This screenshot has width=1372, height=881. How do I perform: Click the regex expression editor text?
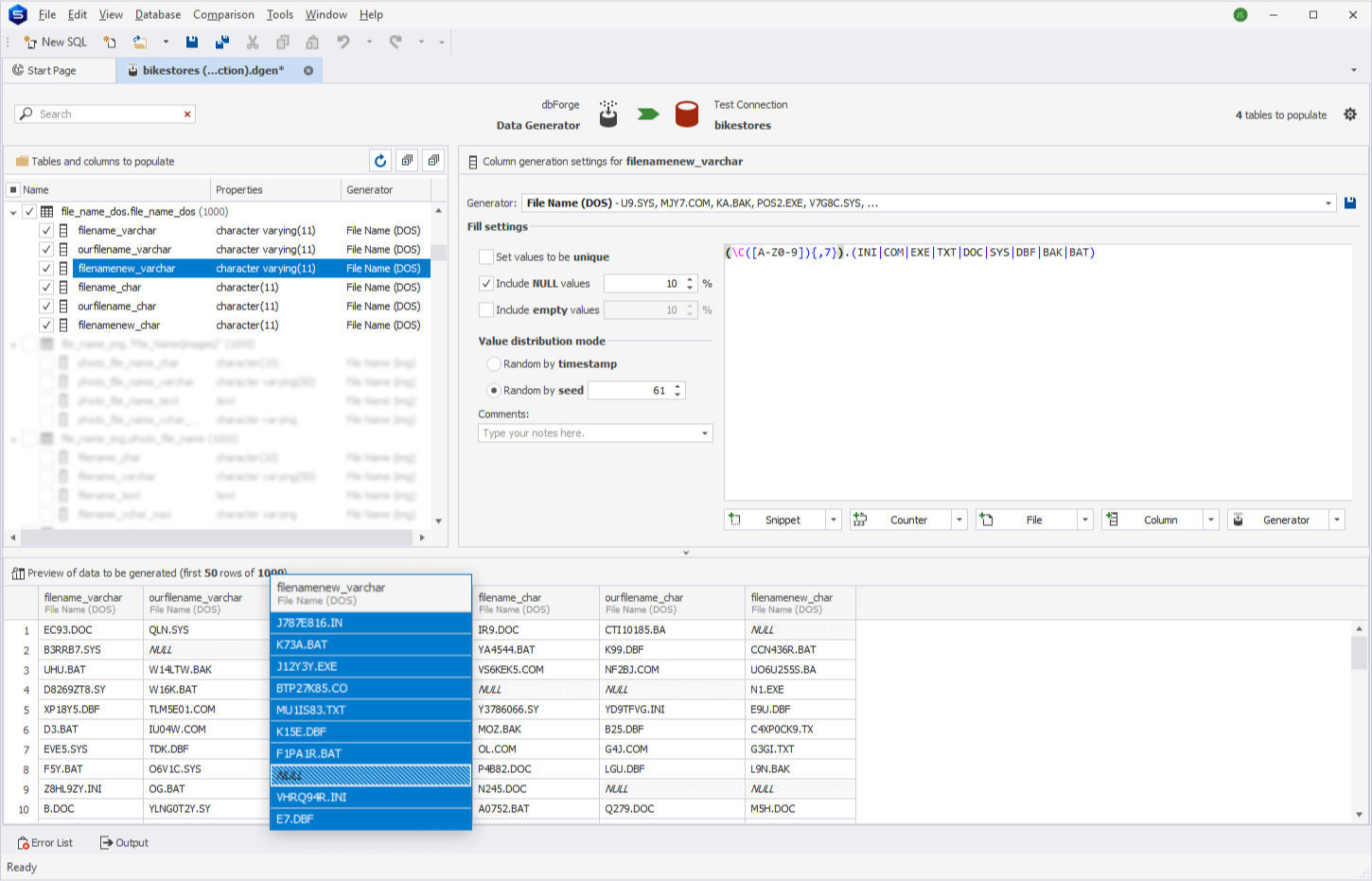coord(910,253)
